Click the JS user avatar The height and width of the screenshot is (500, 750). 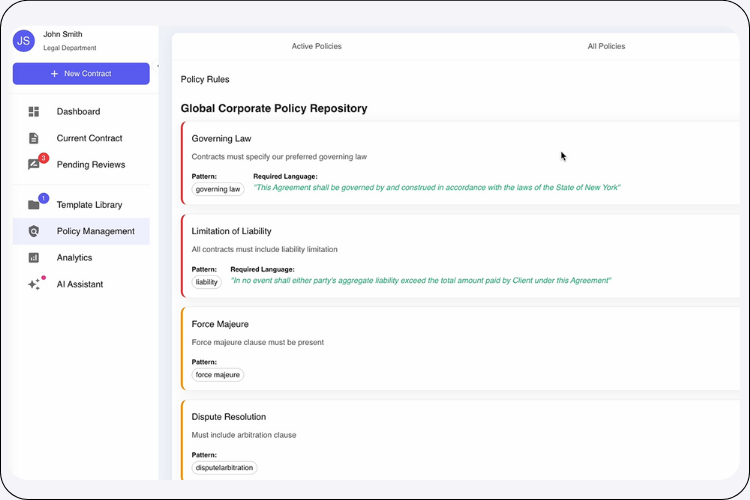point(24,40)
